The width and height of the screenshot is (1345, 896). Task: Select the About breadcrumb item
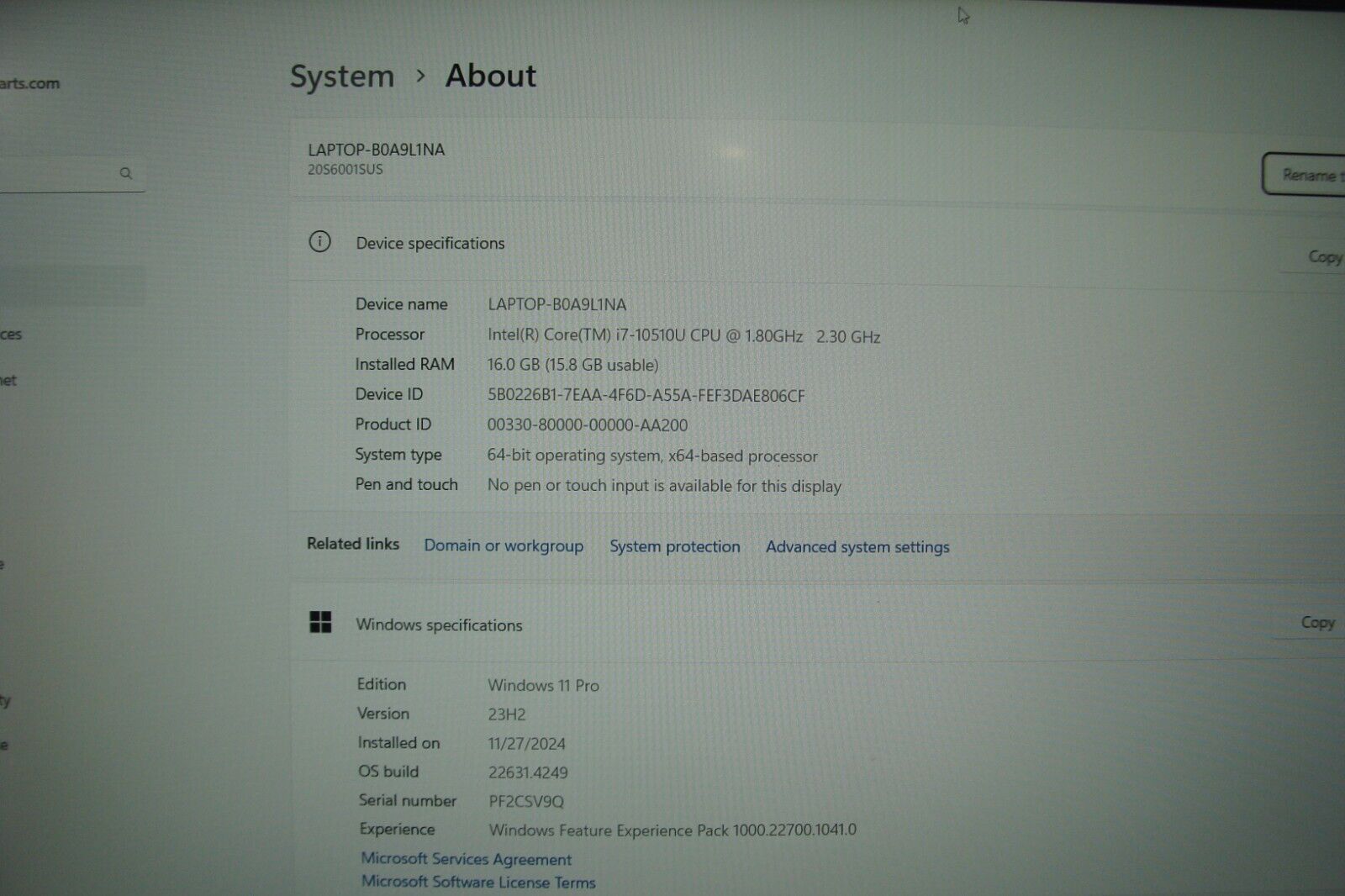pos(490,76)
